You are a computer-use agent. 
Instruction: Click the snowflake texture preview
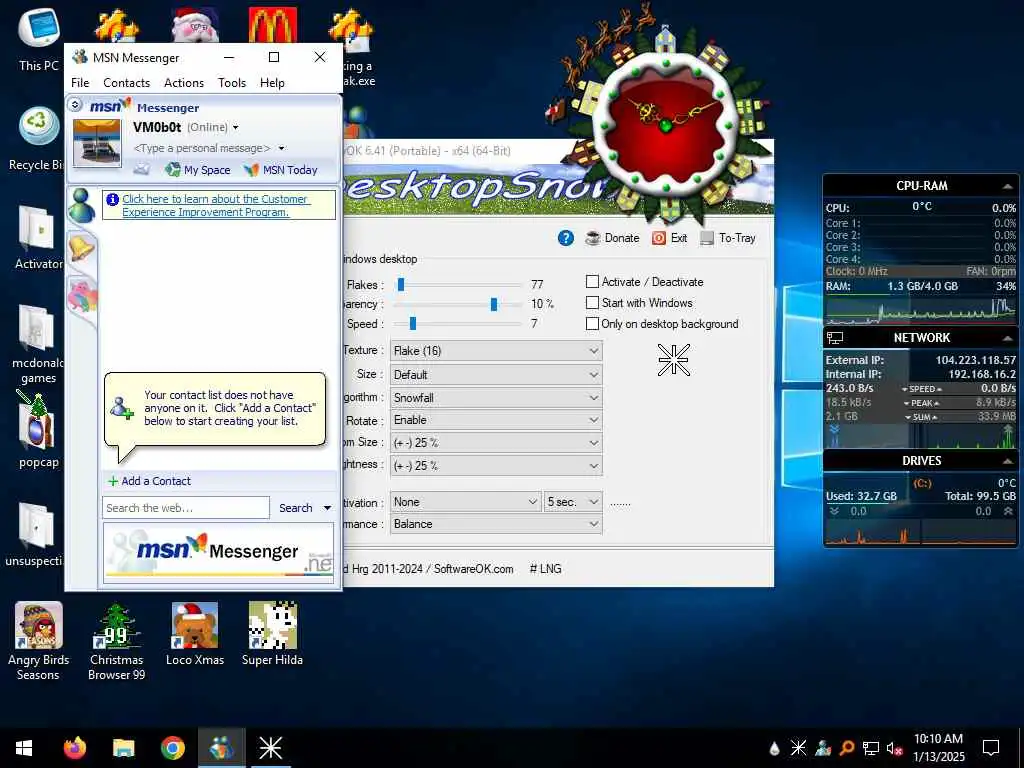pos(673,360)
